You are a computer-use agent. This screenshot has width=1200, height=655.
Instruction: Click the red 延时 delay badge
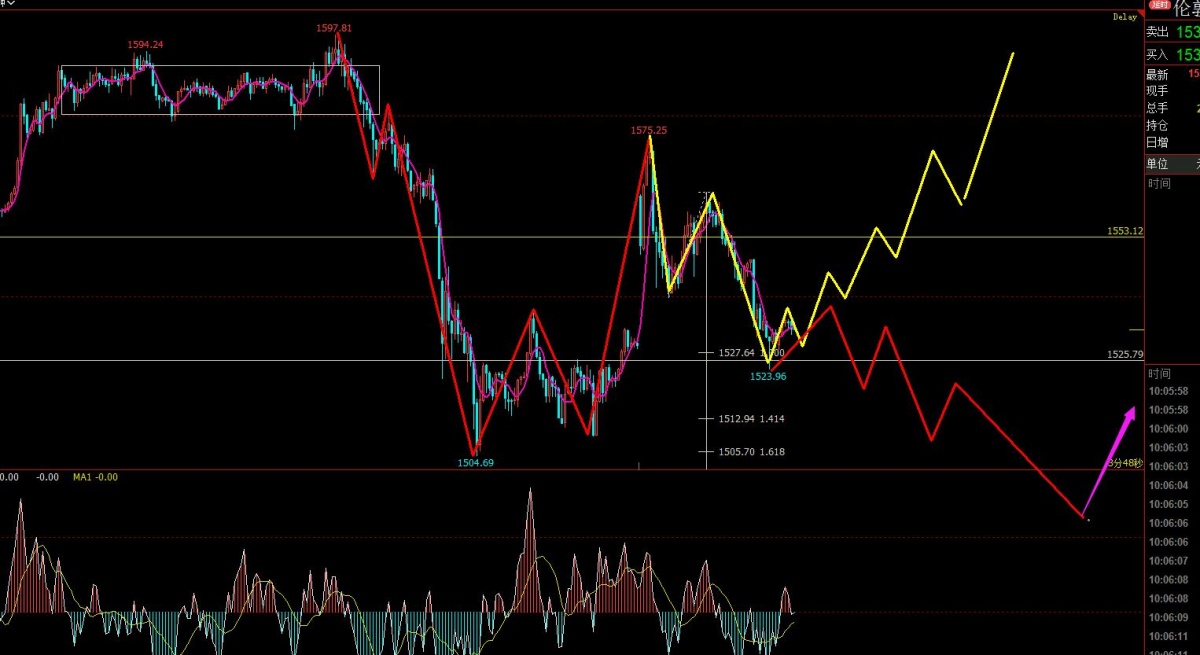tap(1159, 5)
